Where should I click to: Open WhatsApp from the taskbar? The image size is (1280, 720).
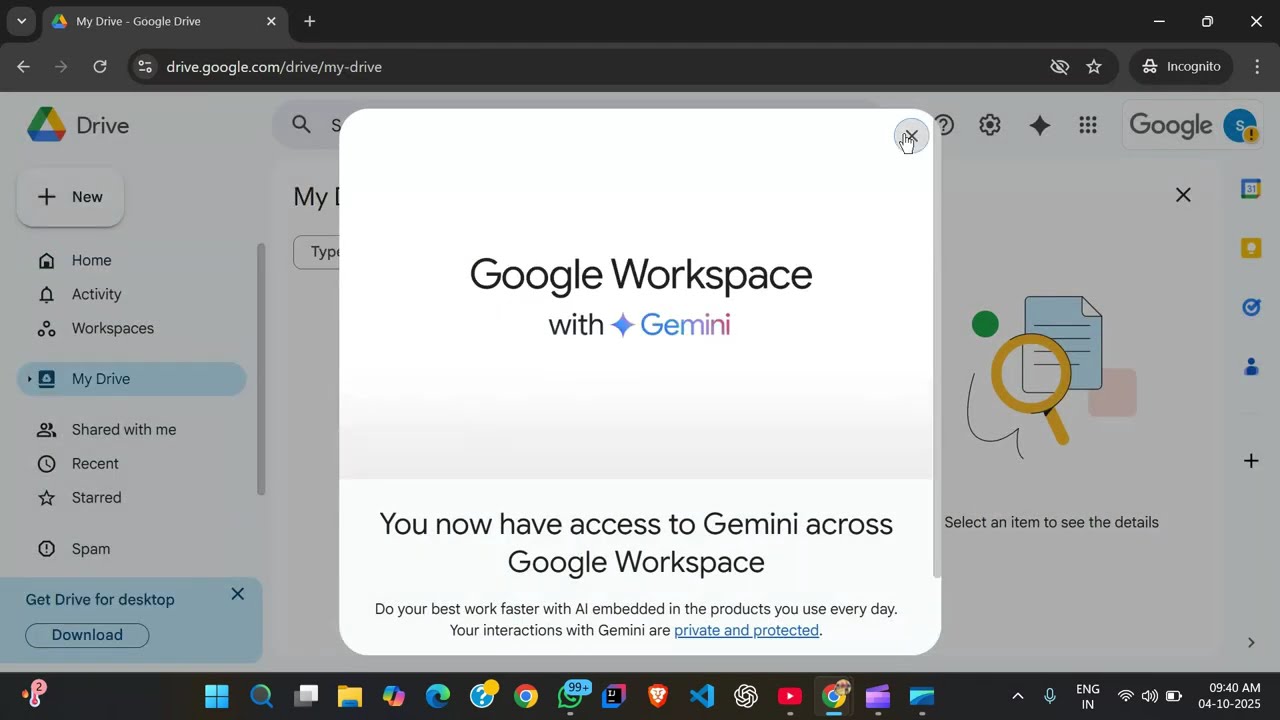(x=572, y=696)
